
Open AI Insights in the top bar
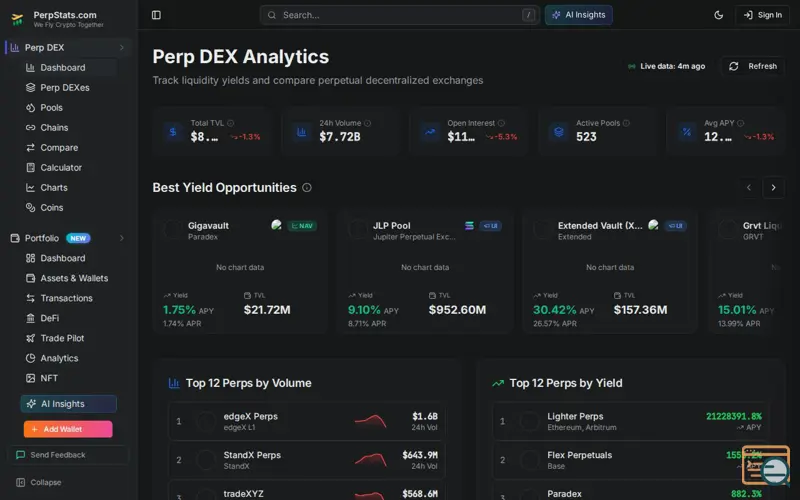point(579,15)
